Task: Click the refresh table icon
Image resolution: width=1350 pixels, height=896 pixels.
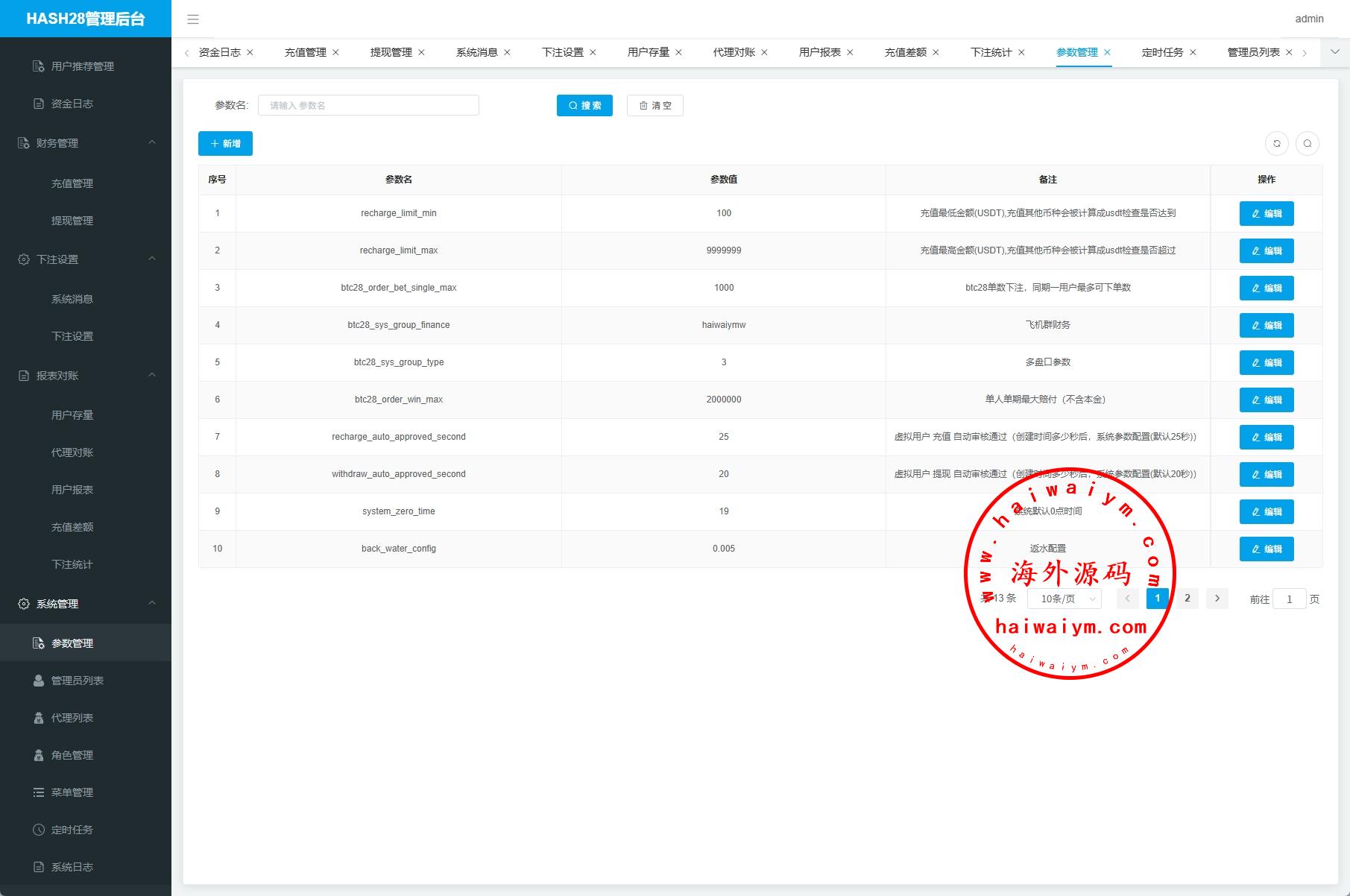Action: 1277,144
